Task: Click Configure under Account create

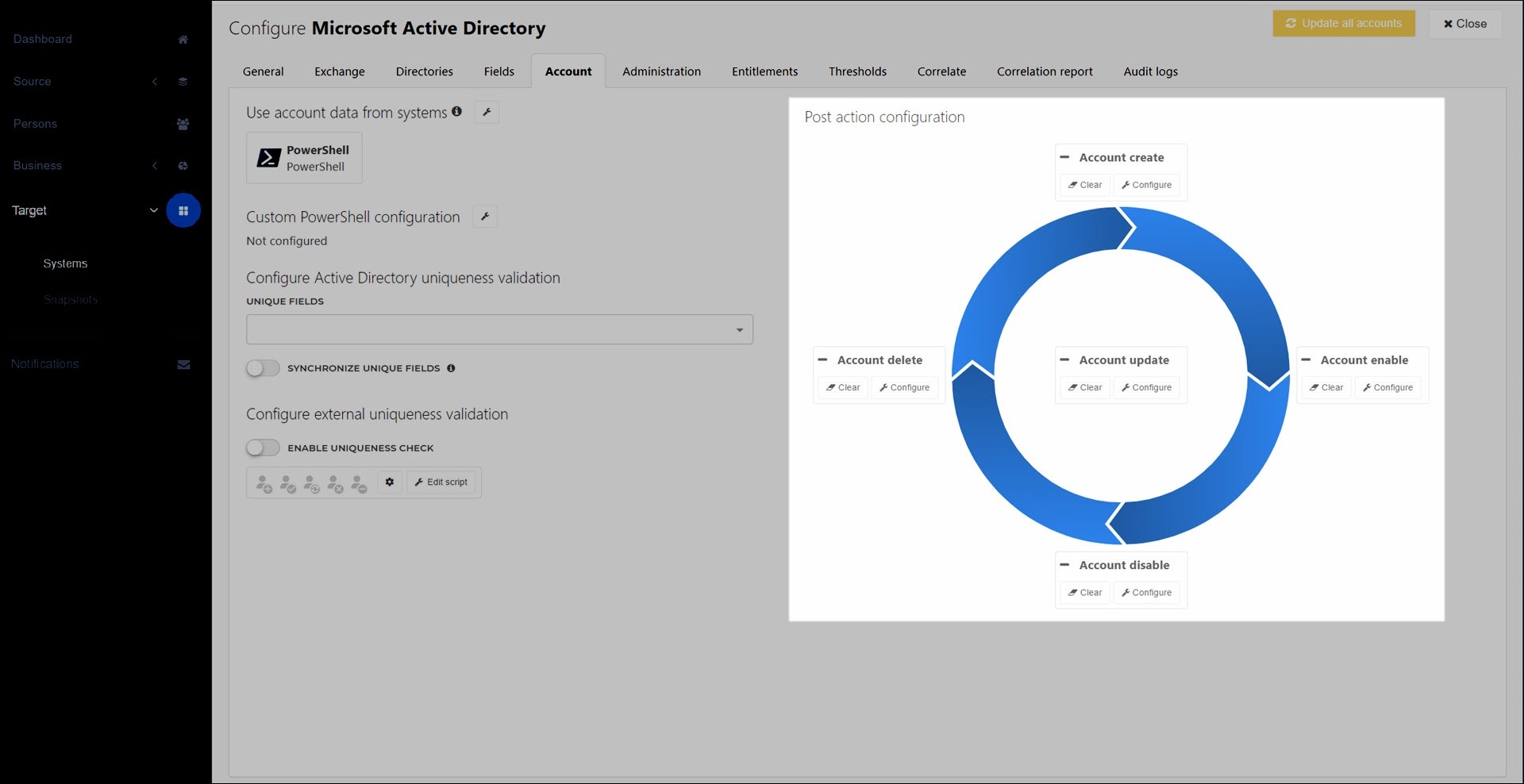Action: pyautogui.click(x=1146, y=185)
